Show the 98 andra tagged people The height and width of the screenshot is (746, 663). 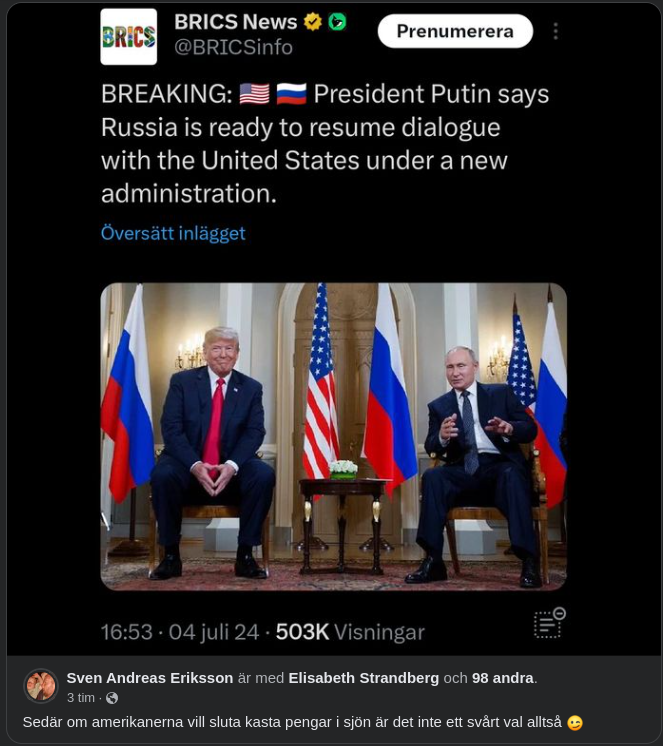click(x=503, y=678)
